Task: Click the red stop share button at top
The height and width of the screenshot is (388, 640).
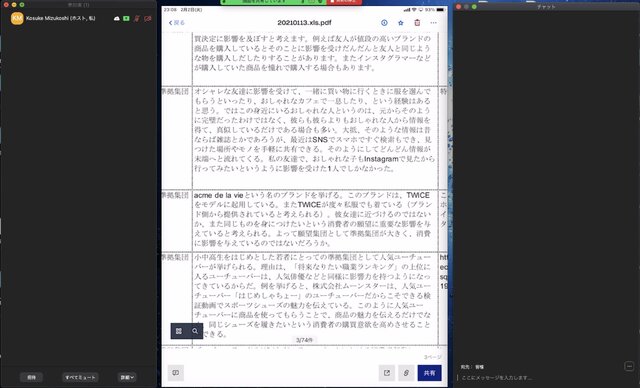Action: pyautogui.click(x=344, y=2)
